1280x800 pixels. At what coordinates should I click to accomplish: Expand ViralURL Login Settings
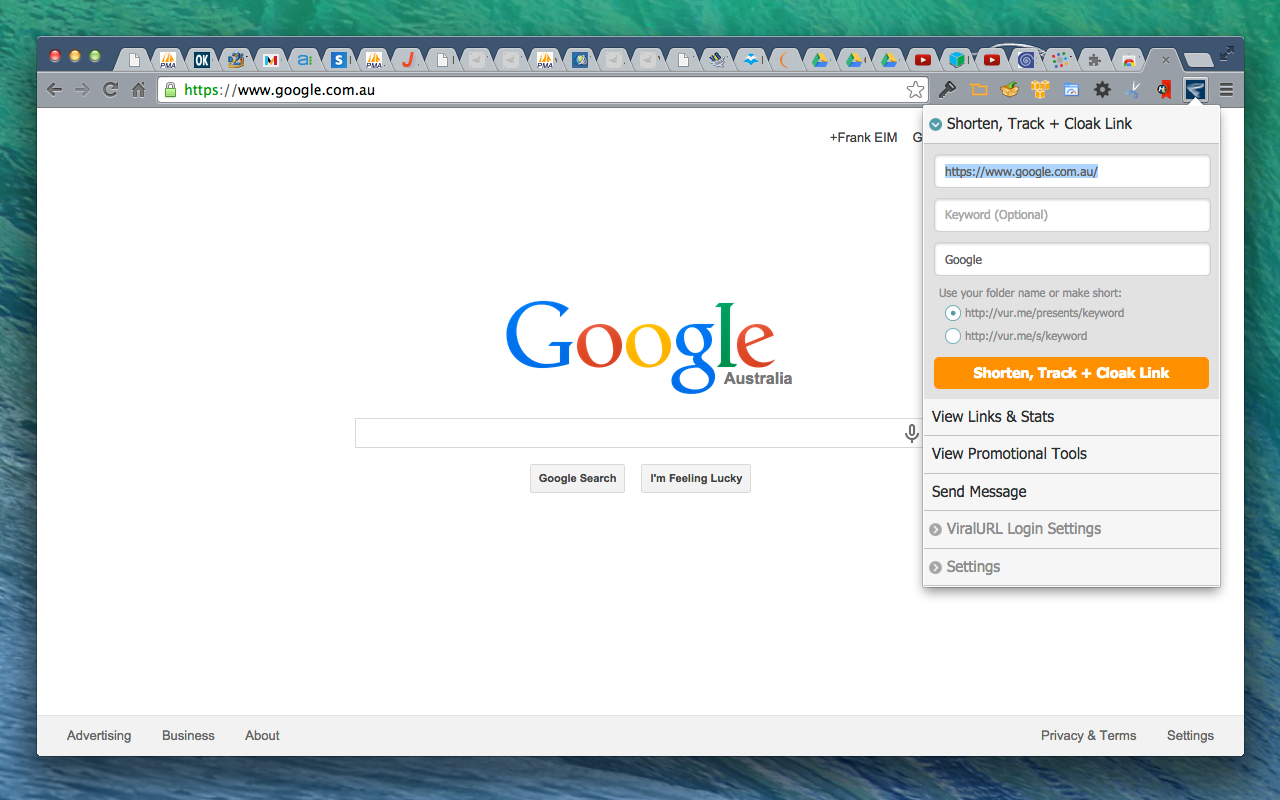[1022, 529]
